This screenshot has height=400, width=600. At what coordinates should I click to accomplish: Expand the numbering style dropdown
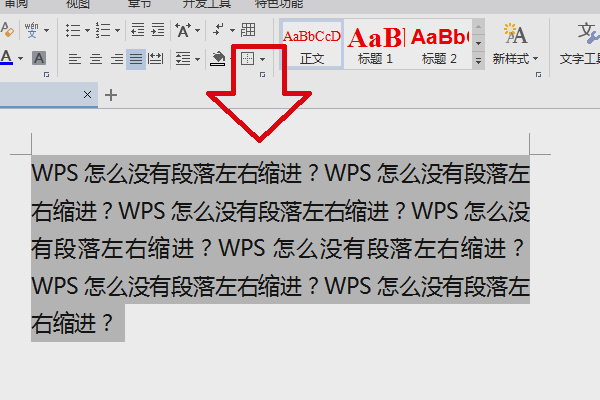117,30
